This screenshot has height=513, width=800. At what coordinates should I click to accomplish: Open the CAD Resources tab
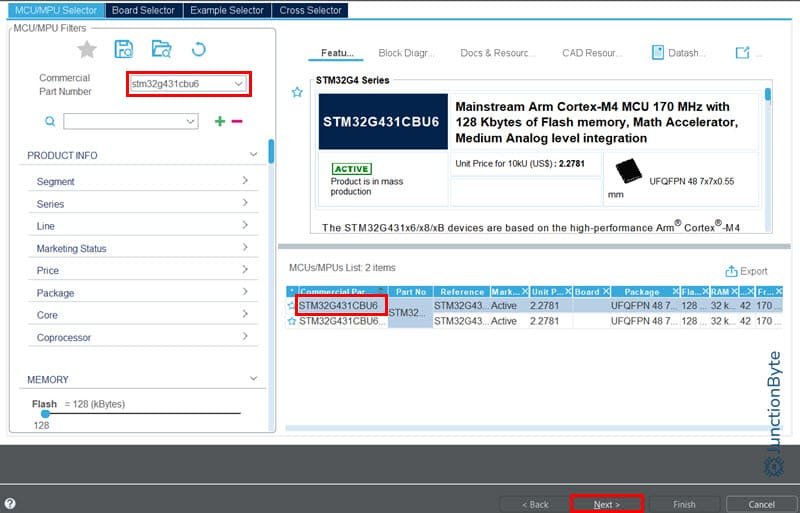click(x=592, y=53)
